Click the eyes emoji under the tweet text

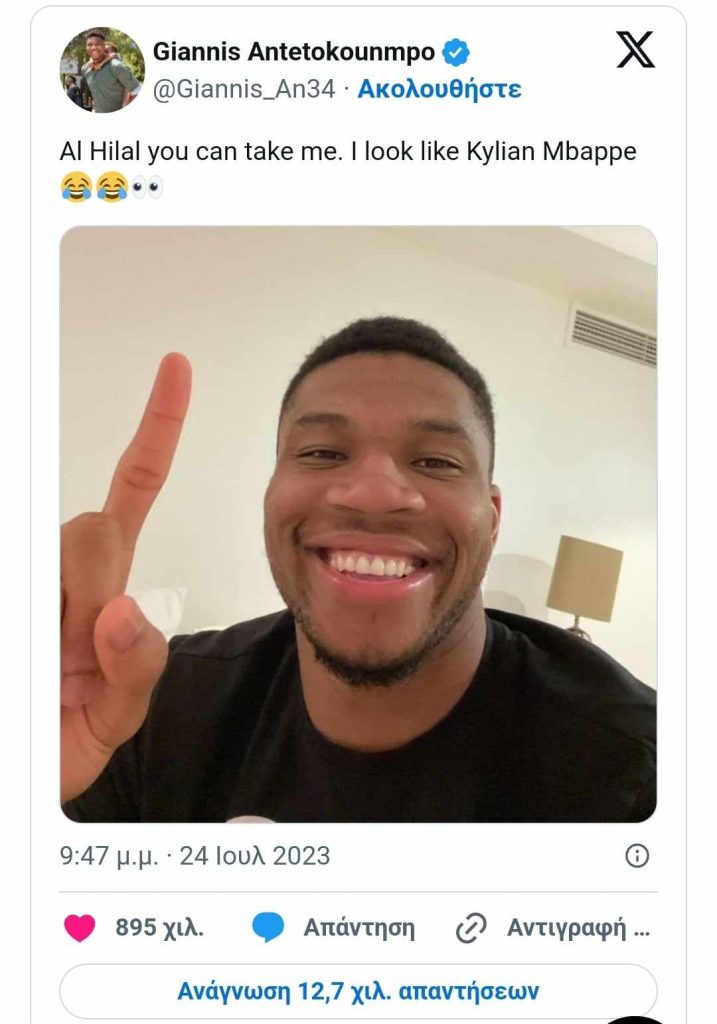147,187
